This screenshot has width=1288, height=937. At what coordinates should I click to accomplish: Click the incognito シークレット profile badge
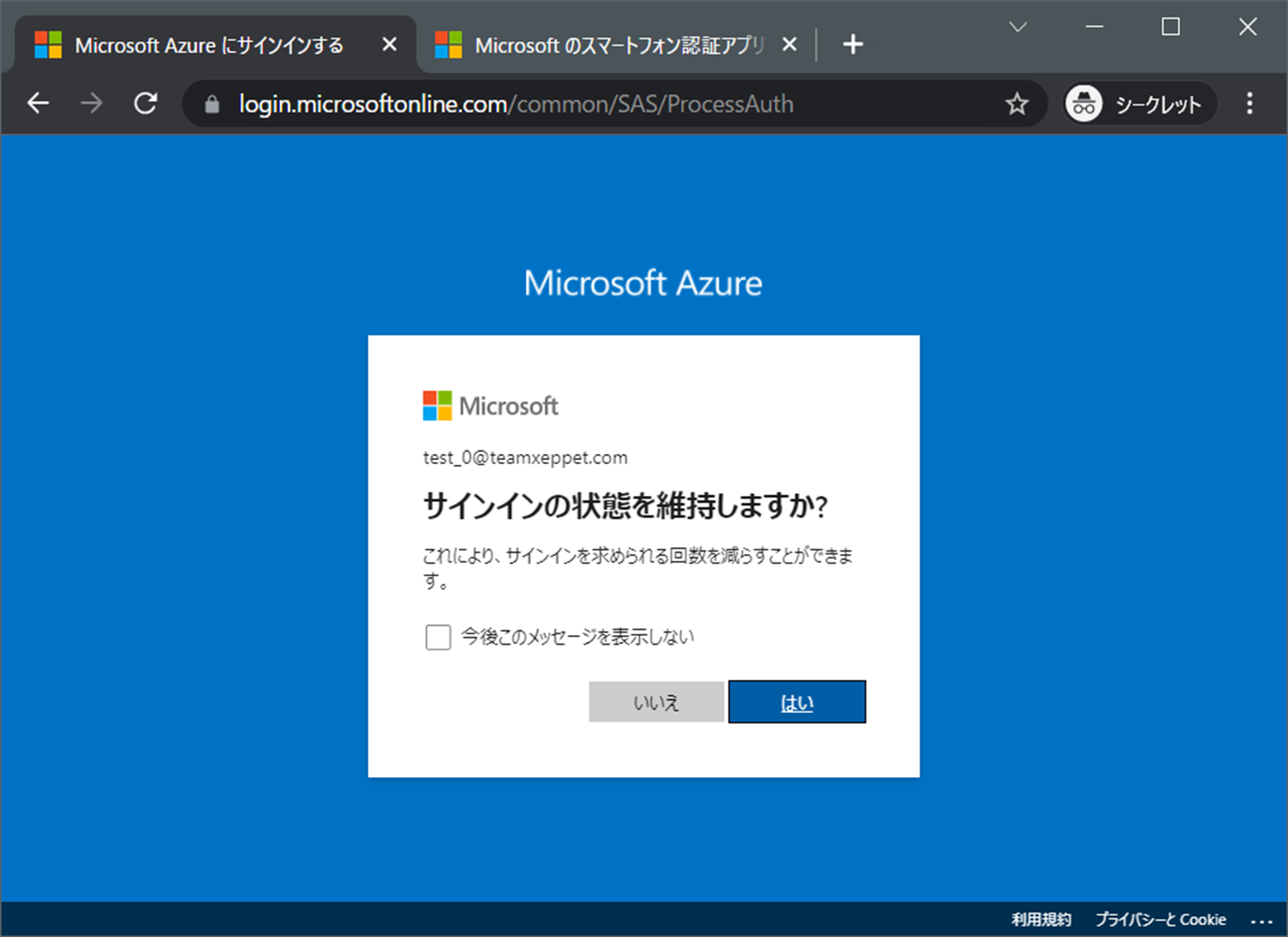[1140, 104]
